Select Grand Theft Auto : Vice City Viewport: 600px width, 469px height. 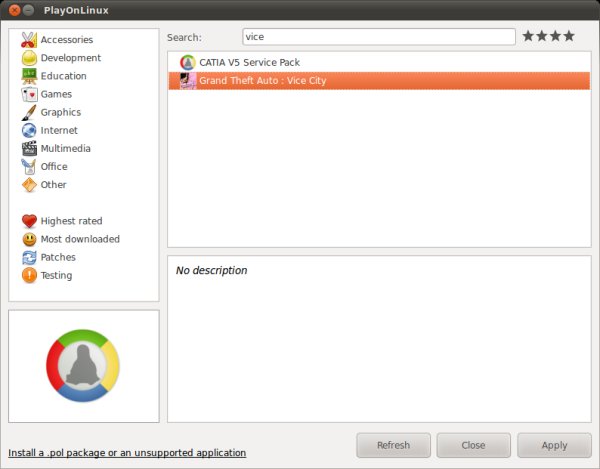(x=379, y=81)
